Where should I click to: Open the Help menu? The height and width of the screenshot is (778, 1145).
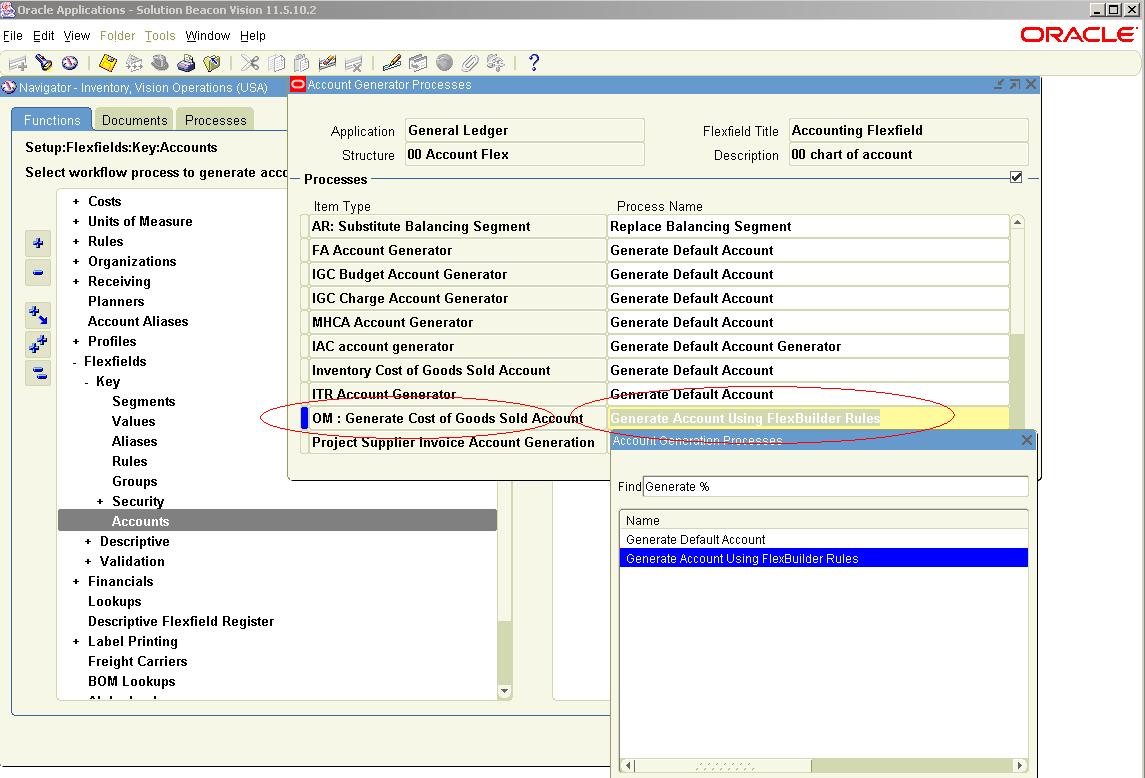click(253, 36)
